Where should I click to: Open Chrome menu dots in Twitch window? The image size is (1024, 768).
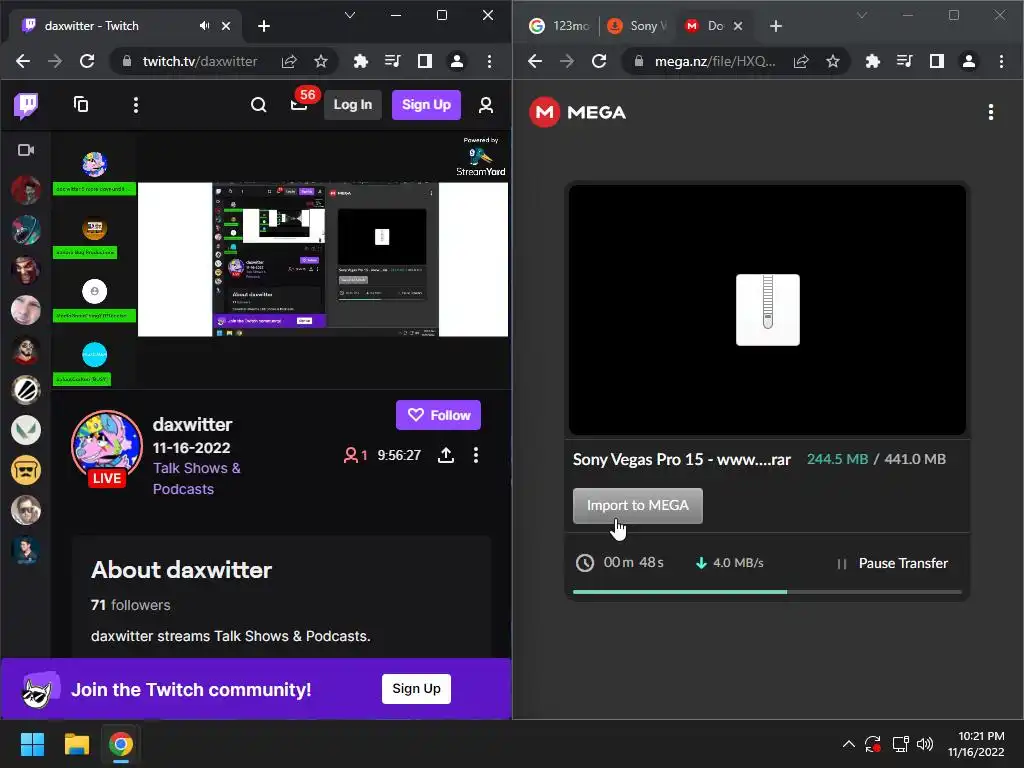(489, 61)
